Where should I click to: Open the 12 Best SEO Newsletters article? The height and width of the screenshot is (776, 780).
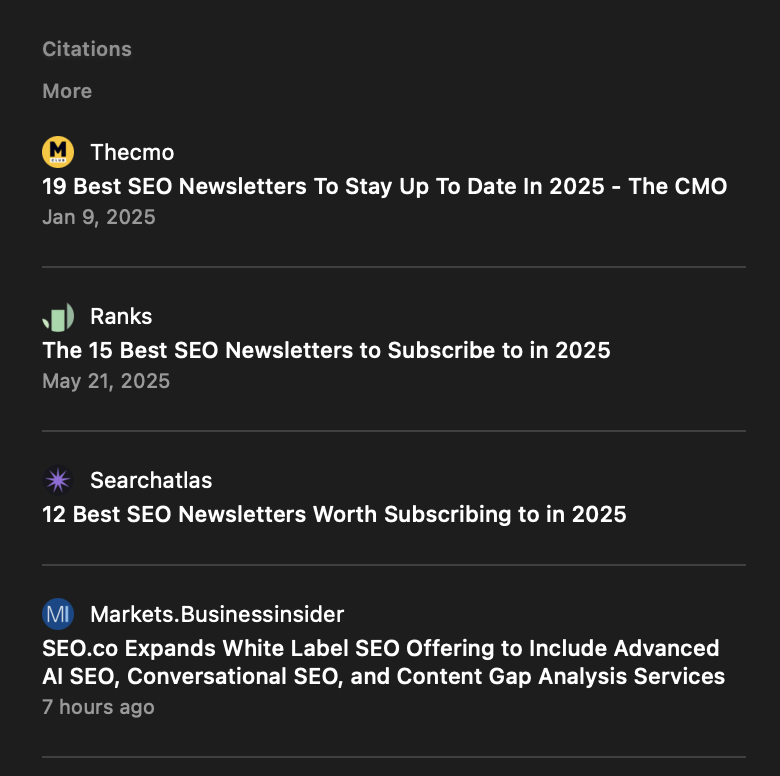pos(334,515)
